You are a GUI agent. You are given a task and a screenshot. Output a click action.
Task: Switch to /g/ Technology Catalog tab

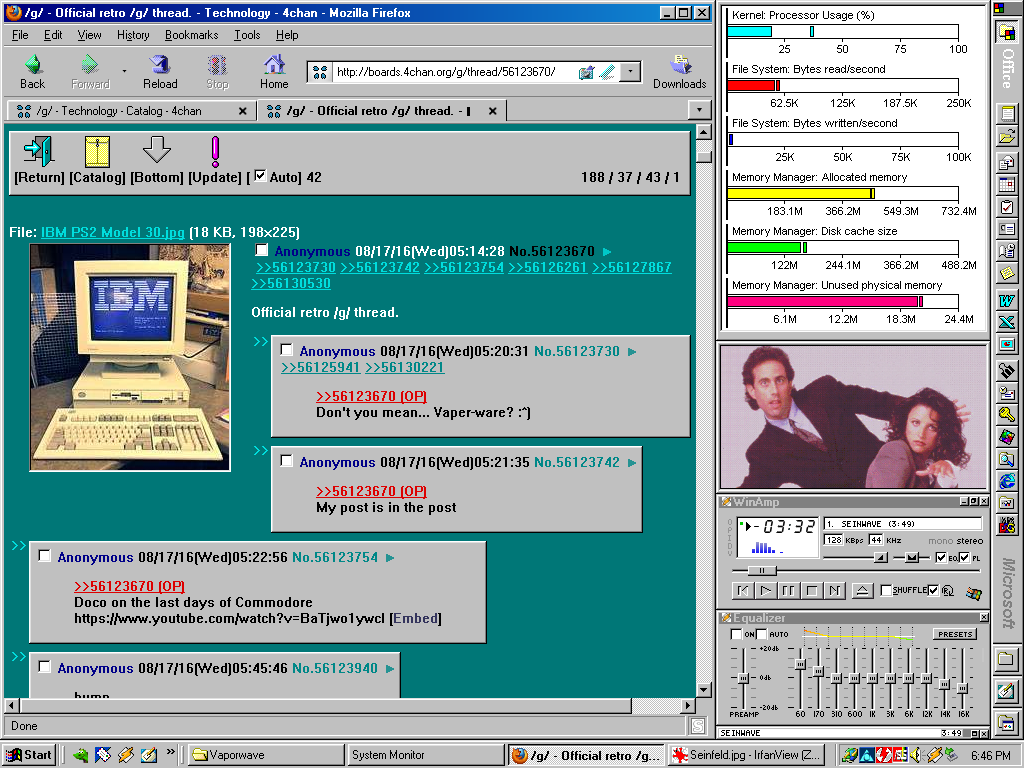[x=131, y=111]
